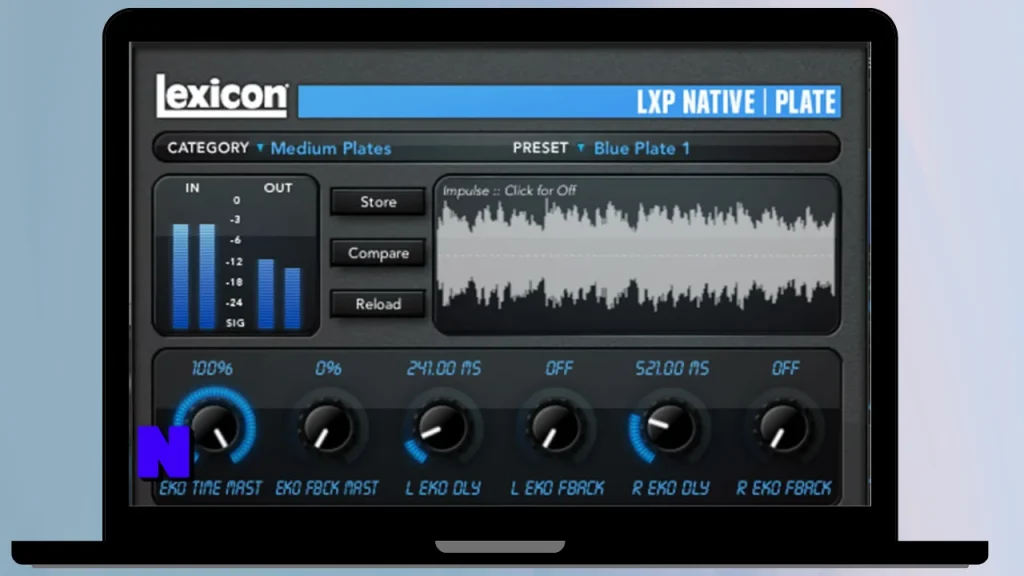Adjust the EKO TIME MAST knob
The width and height of the screenshot is (1024, 576).
tap(215, 427)
